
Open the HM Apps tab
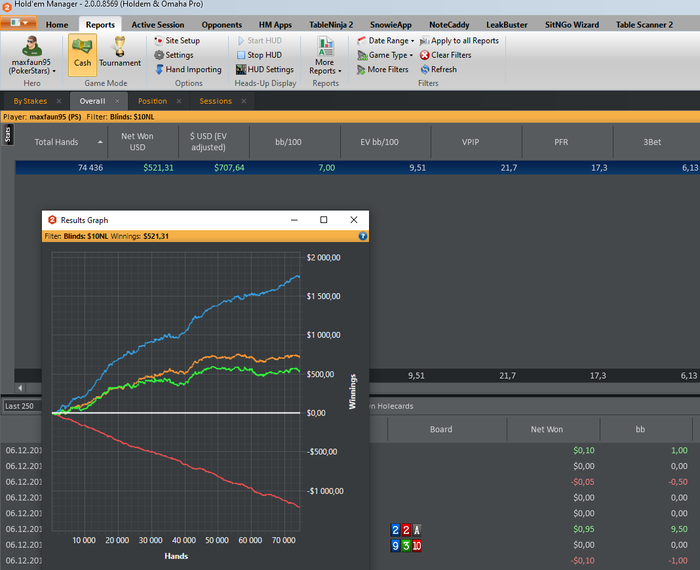coord(275,25)
